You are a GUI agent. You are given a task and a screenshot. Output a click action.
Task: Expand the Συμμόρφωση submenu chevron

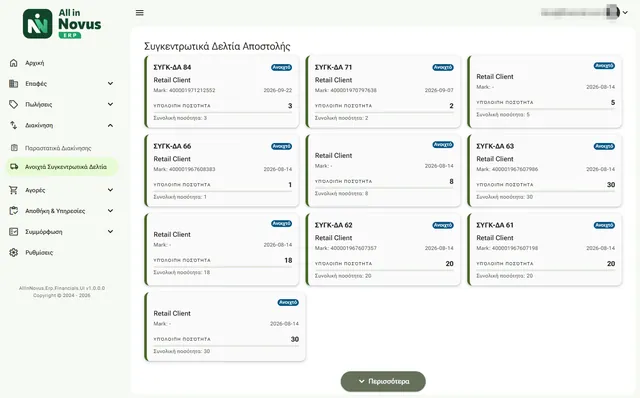110,231
